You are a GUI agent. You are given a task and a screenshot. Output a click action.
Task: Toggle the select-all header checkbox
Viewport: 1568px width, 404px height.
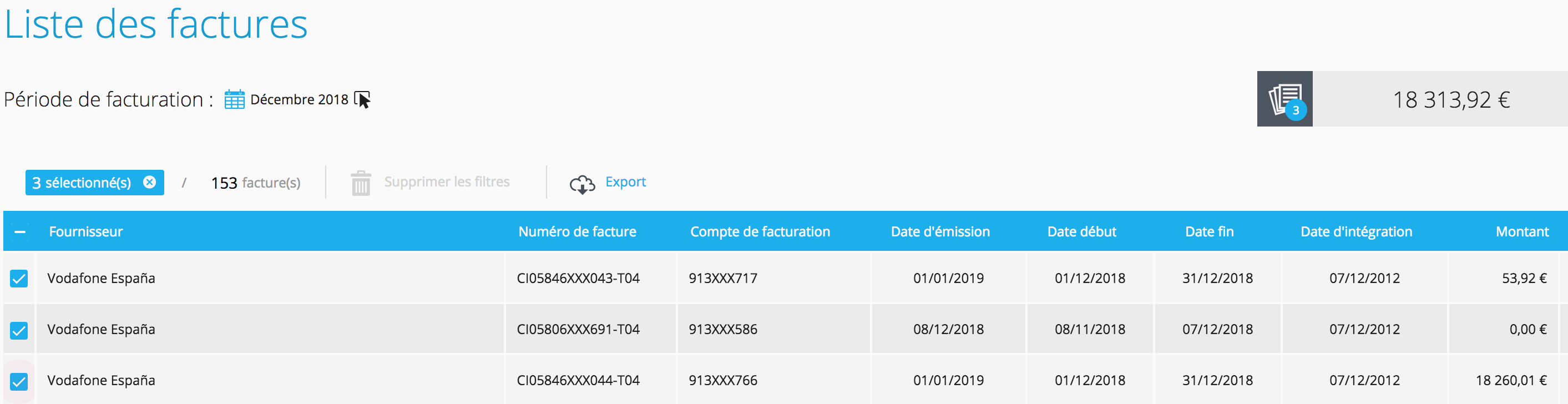20,232
